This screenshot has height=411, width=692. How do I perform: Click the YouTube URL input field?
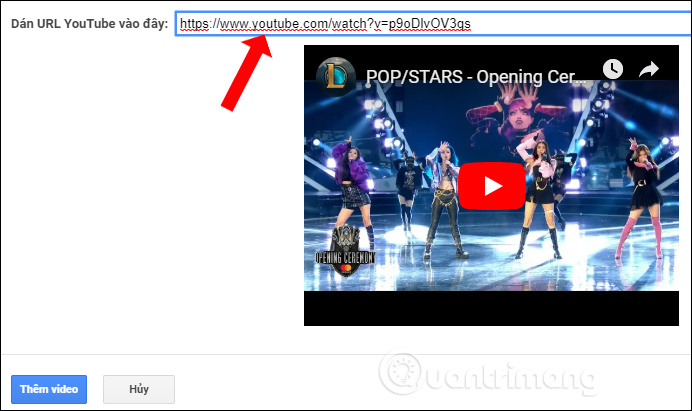coord(434,24)
